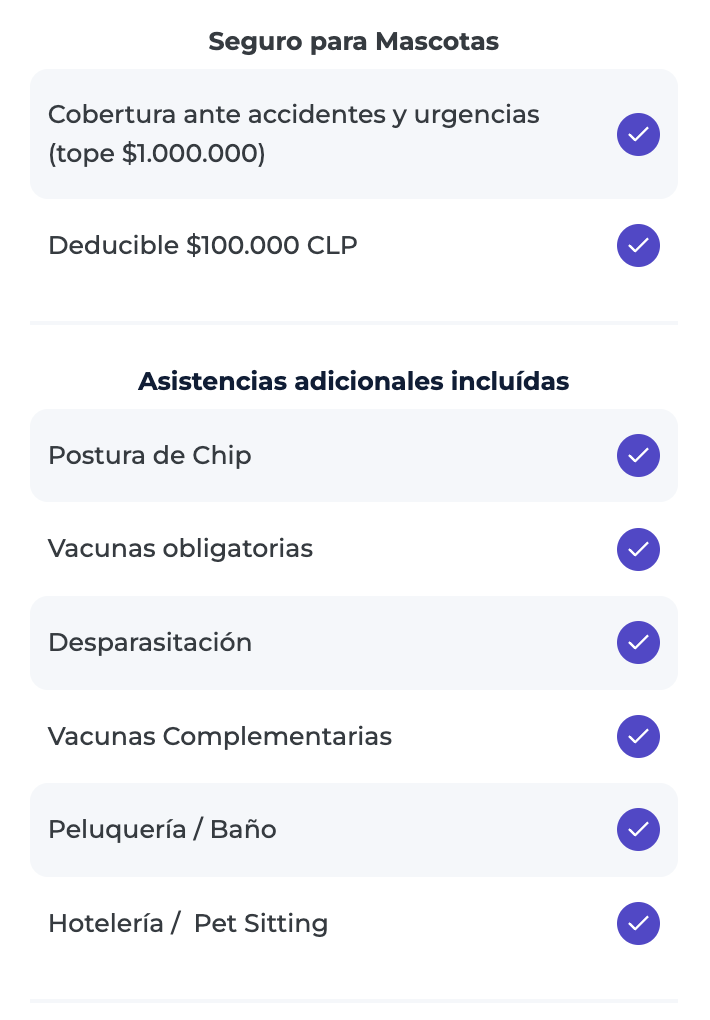710x1020 pixels.
Task: Click the Vacunas obligatorias label
Action: click(180, 548)
